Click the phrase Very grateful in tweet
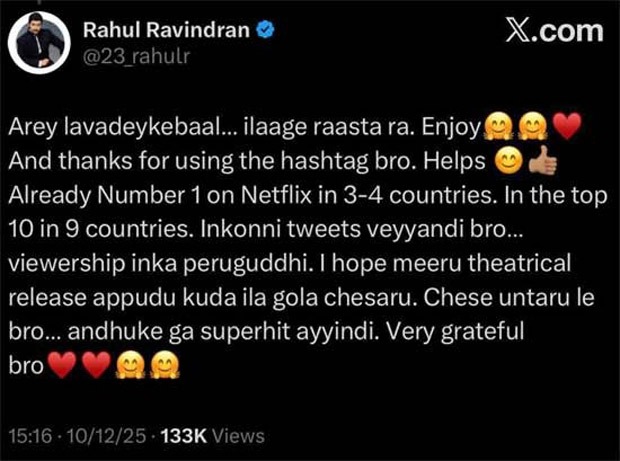This screenshot has height=461, width=620. (x=455, y=332)
